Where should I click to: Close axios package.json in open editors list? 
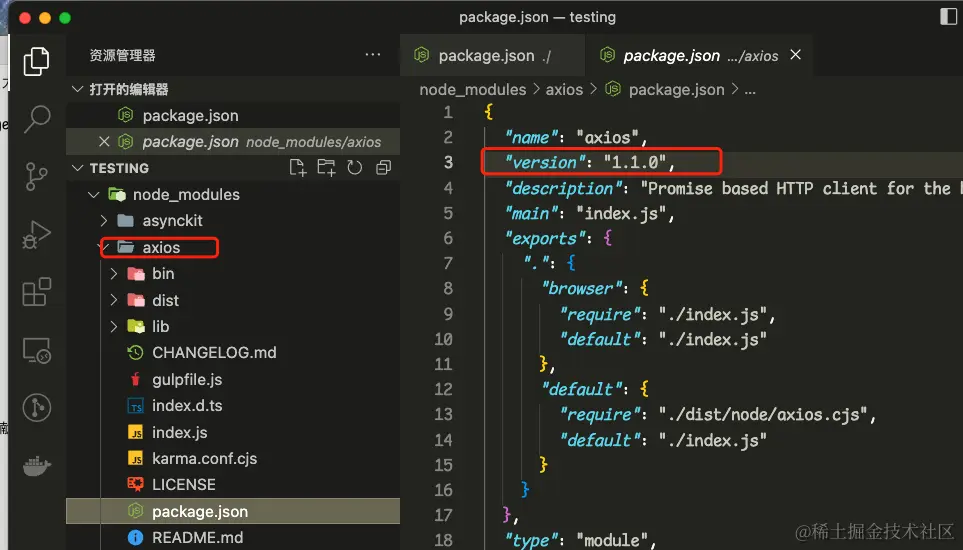pyautogui.click(x=104, y=142)
